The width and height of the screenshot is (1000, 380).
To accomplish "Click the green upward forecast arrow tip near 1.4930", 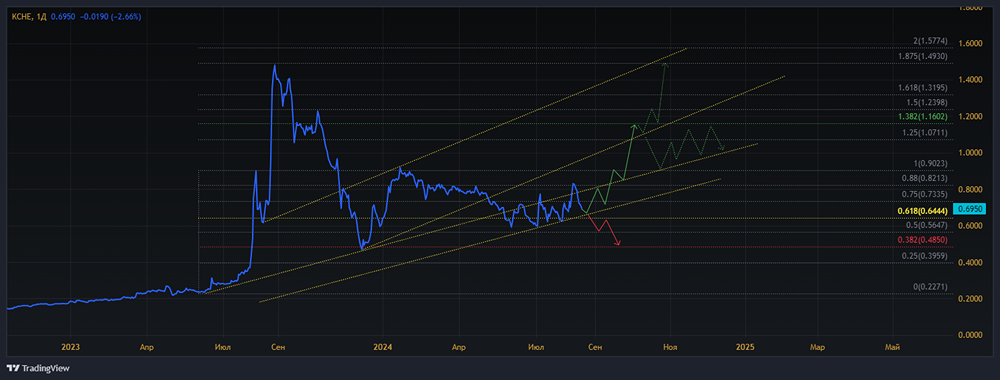I will [x=665, y=65].
